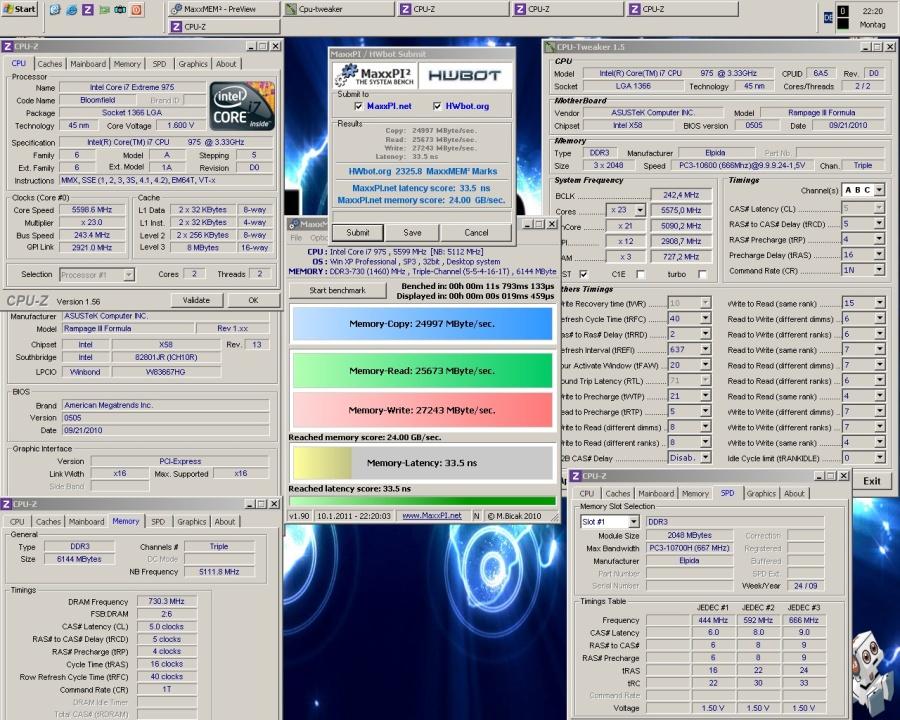
Task: Click the Intel Core i7 inside logo
Action: 242,106
